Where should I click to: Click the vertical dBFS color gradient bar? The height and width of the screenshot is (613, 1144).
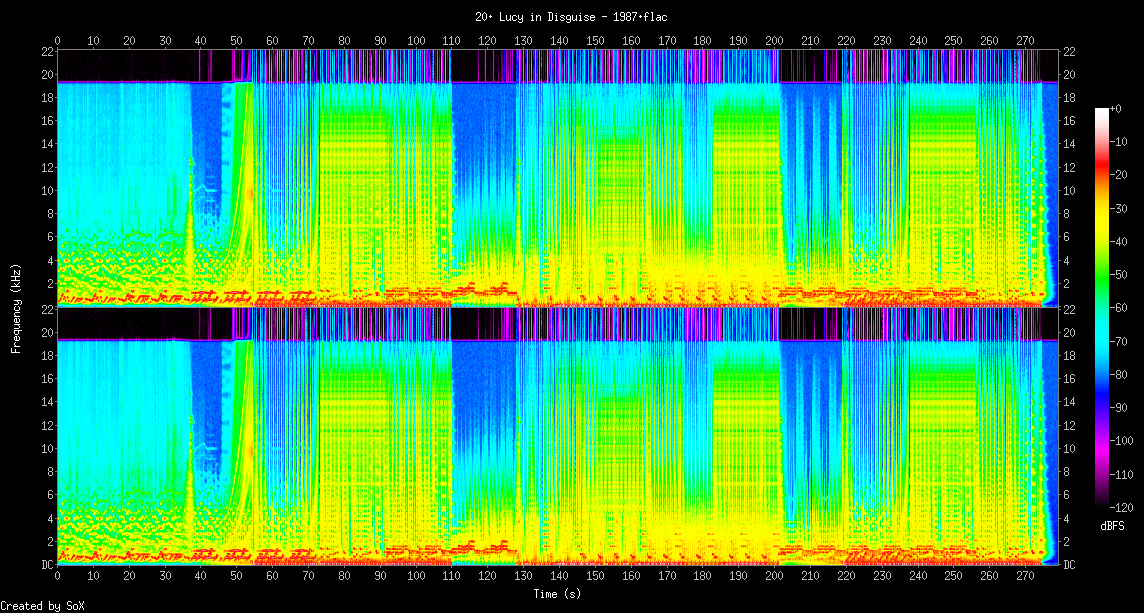pyautogui.click(x=1102, y=307)
